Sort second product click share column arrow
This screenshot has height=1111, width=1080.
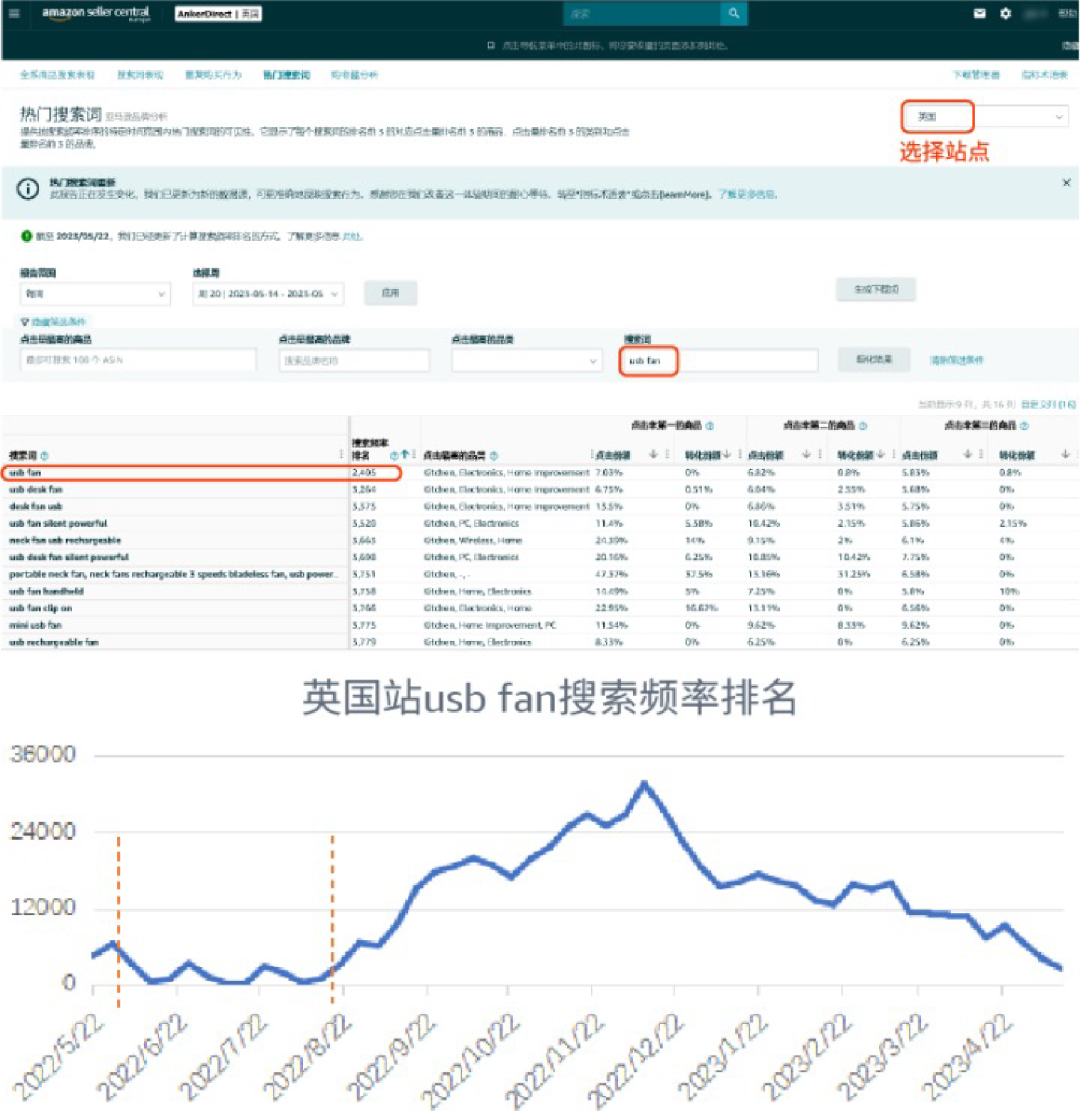click(x=806, y=454)
